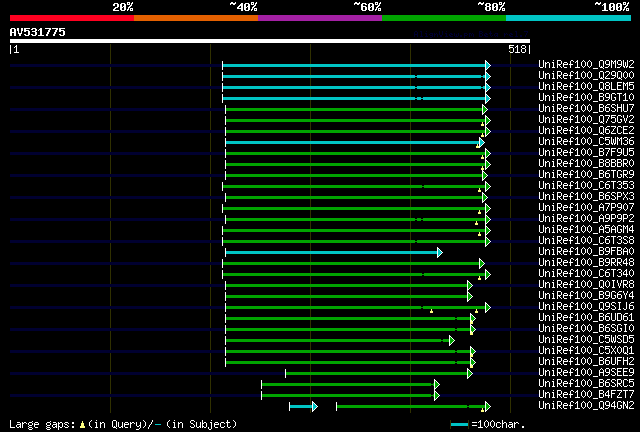This screenshot has height=432, width=640.
Task: Click the cyan alignment bar for Q9M9W2
Action: [x=354, y=65]
